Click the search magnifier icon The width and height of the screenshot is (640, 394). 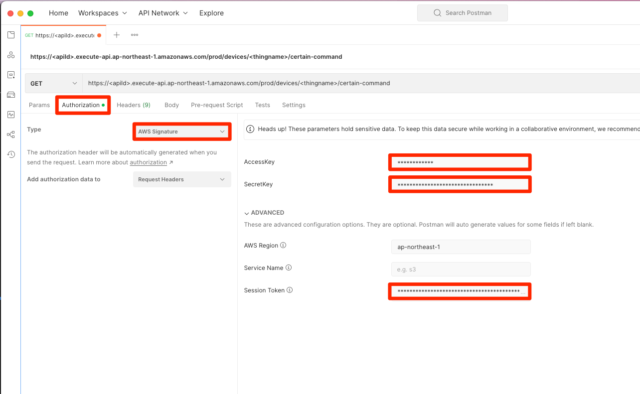click(x=437, y=13)
